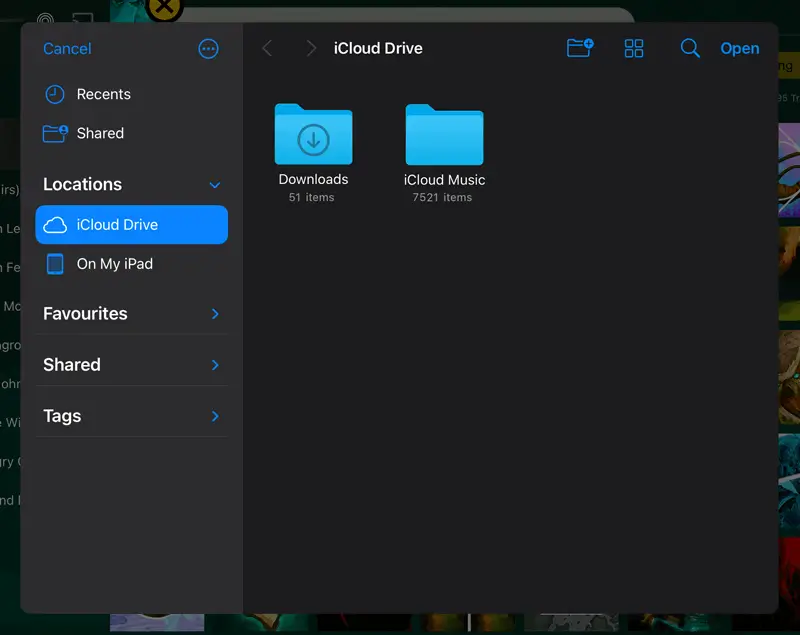Image resolution: width=800 pixels, height=635 pixels.
Task: Select the iCloud Music folder
Action: (444, 135)
